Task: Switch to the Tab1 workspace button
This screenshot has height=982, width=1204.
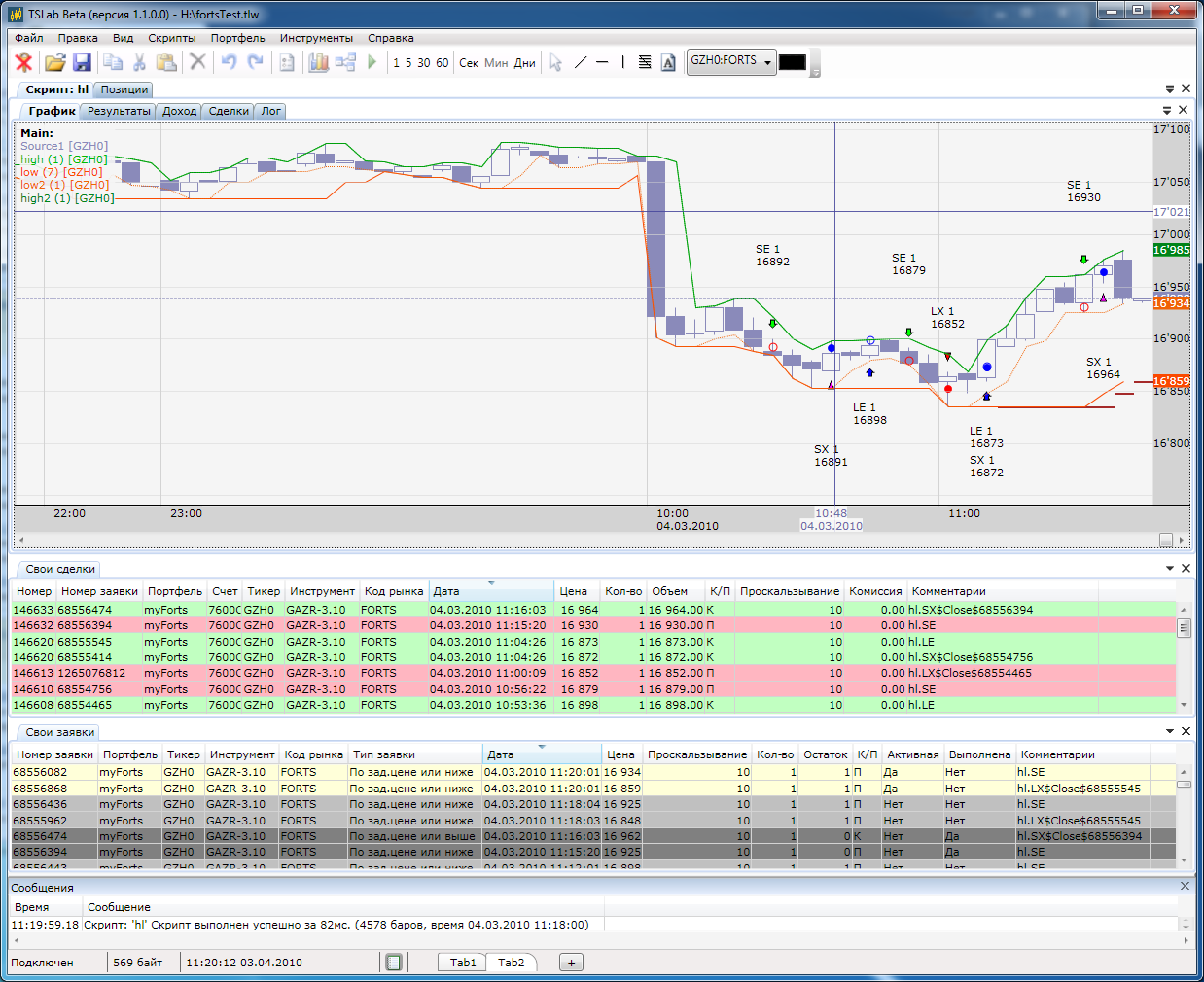Action: click(463, 963)
